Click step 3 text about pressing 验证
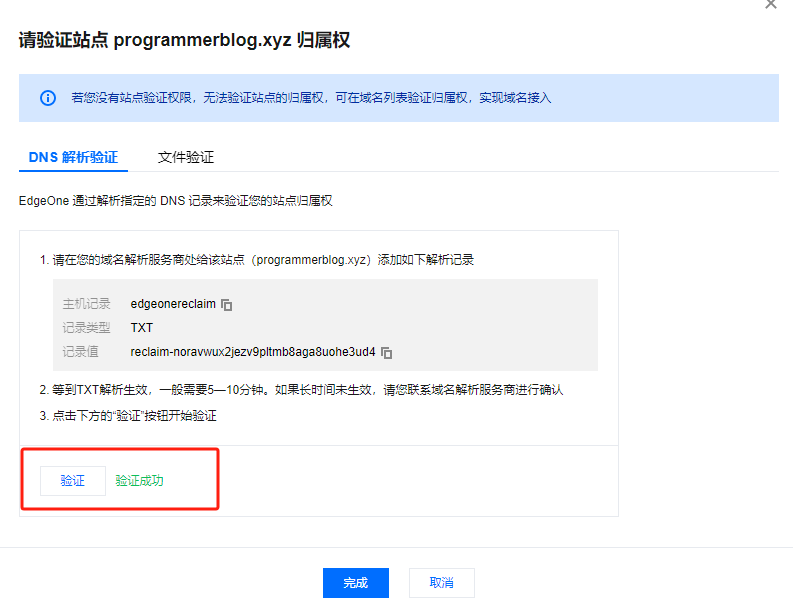The width and height of the screenshot is (793, 613). pyautogui.click(x=128, y=416)
